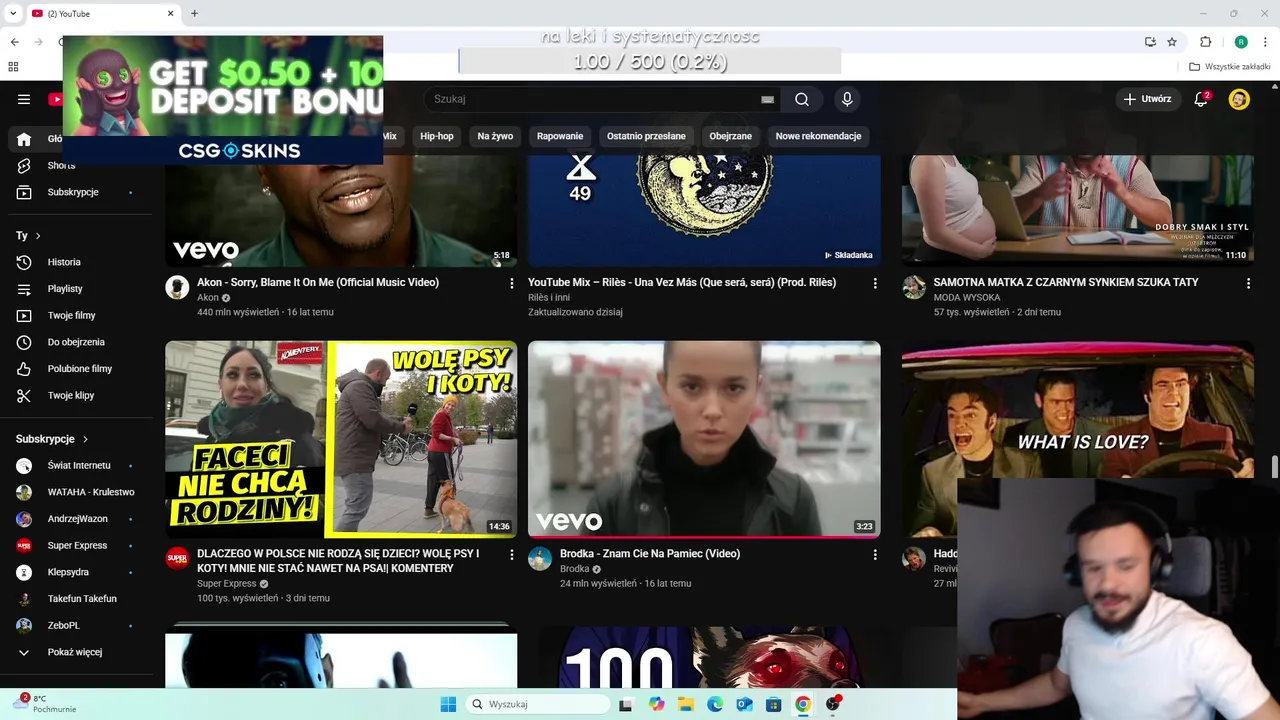Open the on-screen keyboard in search box
The width and height of the screenshot is (1280, 720).
point(767,99)
